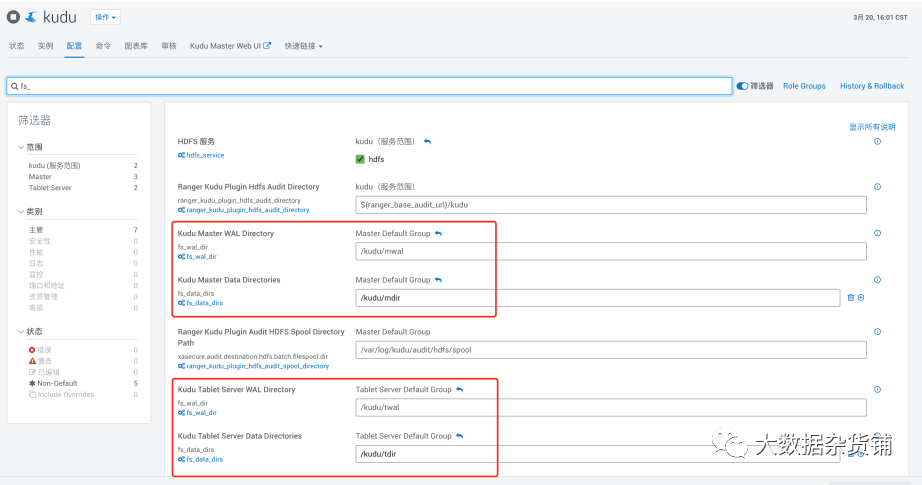922x485 pixels.
Task: Open History & Rollback link
Action: (x=872, y=86)
